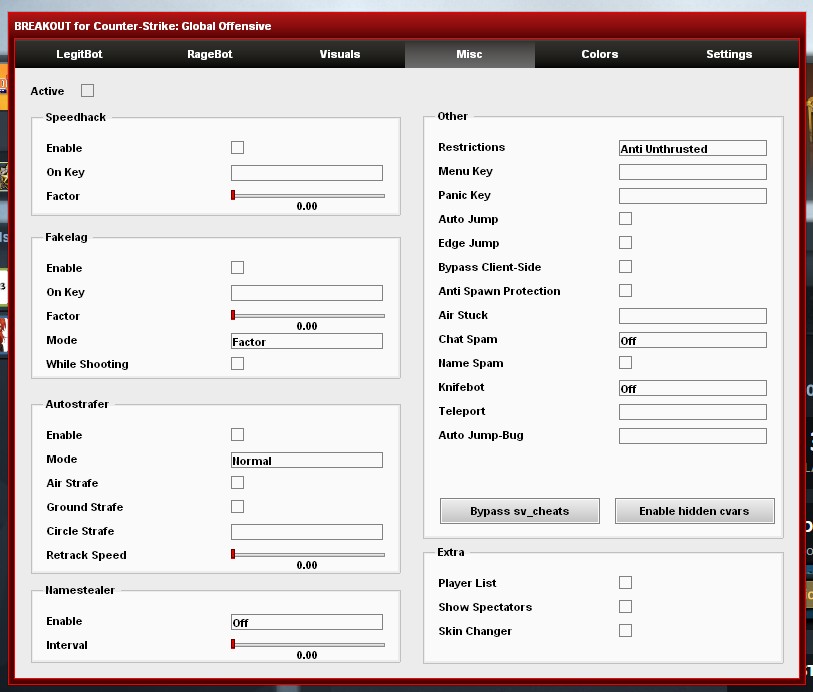The width and height of the screenshot is (813, 692).
Task: Open the Restrictions dropdown showing Anti Unthrusted
Action: (x=693, y=148)
